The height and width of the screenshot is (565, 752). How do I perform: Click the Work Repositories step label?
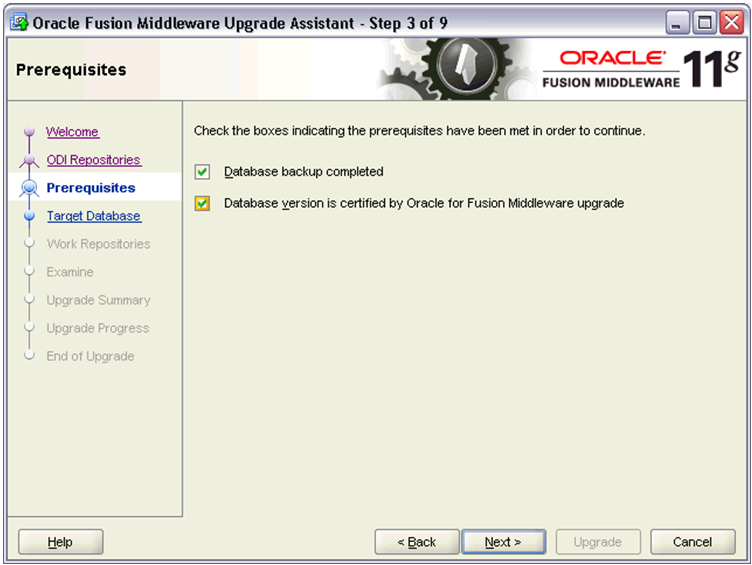(x=98, y=244)
